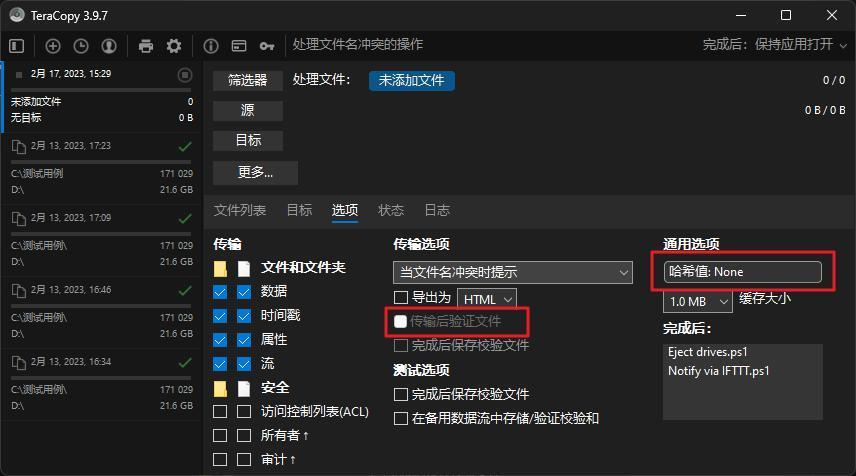Screen dimensions: 856x476
Task: Enable folder-column 访问控制列表(ACL) checkbox
Action: pyautogui.click(x=220, y=411)
